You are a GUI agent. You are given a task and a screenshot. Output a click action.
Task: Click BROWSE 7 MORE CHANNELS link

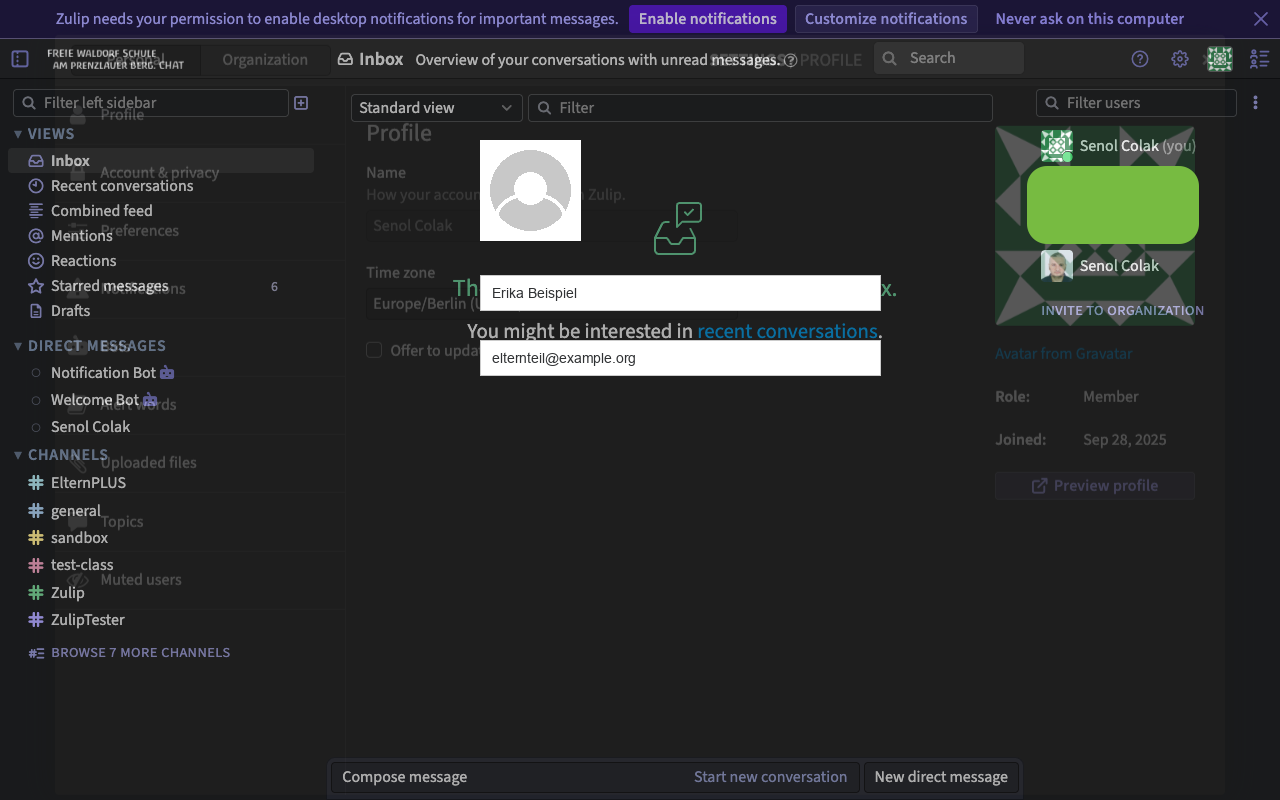pos(140,653)
